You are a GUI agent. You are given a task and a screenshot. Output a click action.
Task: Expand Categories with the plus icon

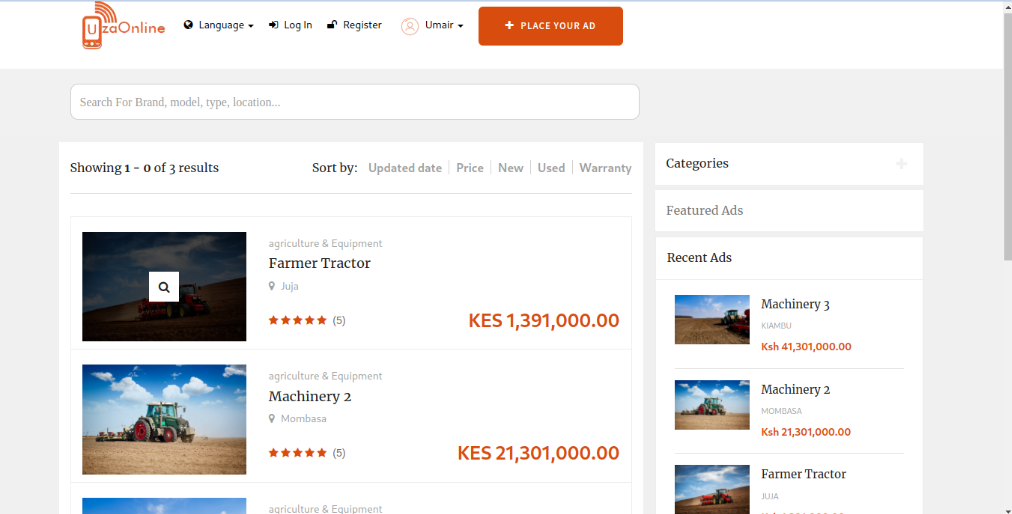coord(902,164)
